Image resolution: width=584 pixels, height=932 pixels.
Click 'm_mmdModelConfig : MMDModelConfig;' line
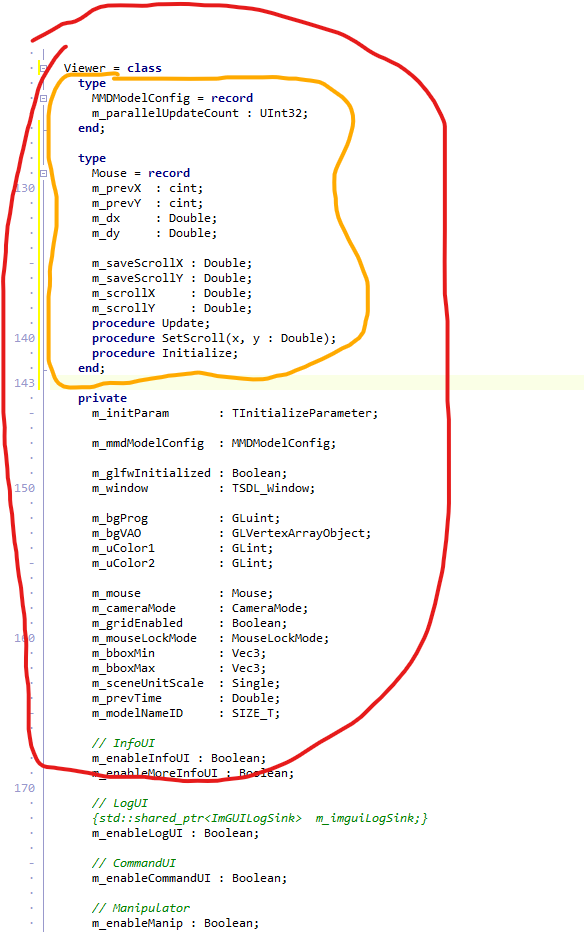click(x=214, y=443)
